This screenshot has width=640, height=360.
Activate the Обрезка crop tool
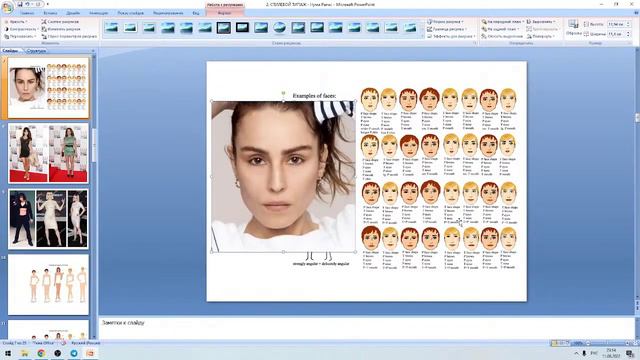tap(573, 28)
